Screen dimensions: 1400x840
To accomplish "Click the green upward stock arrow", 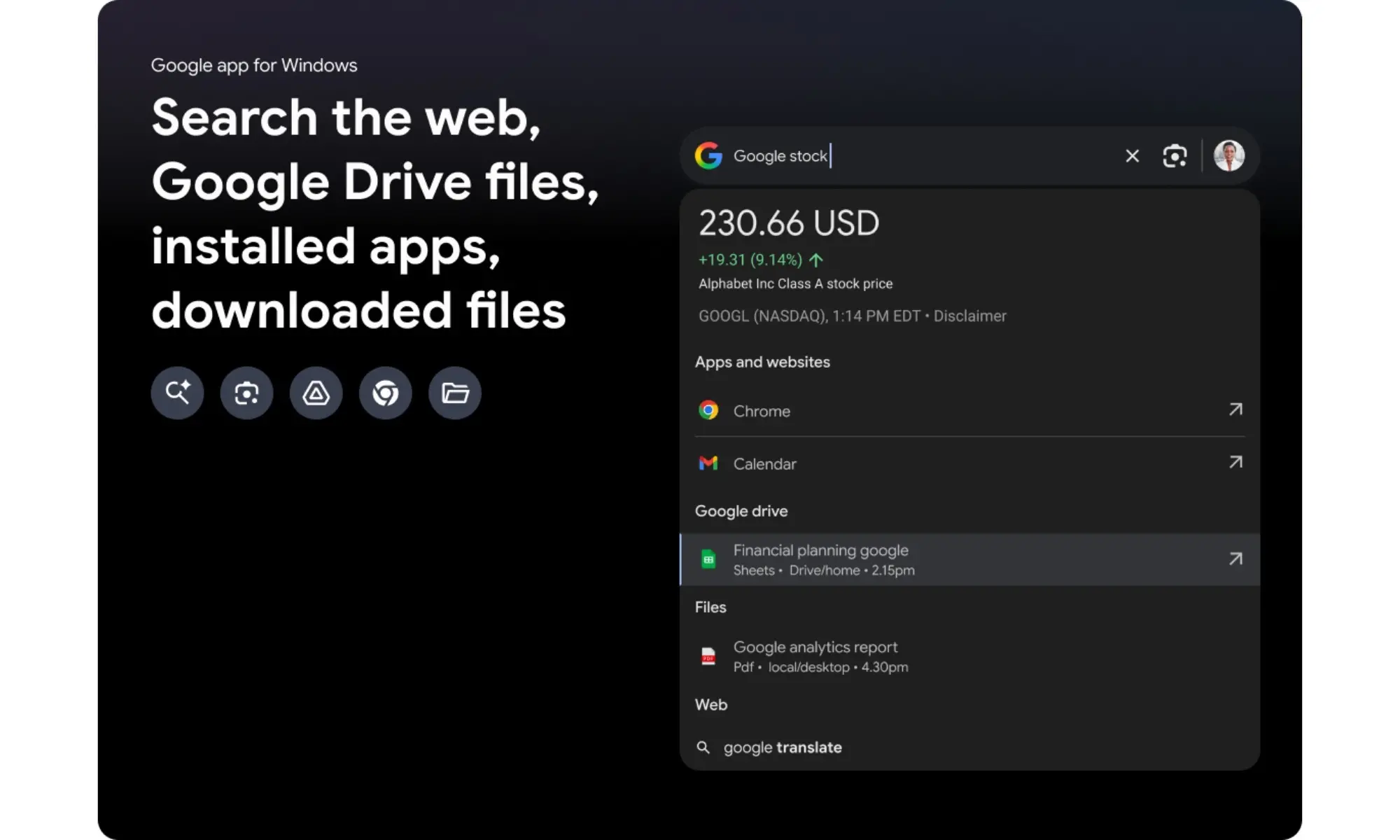I will point(815,260).
